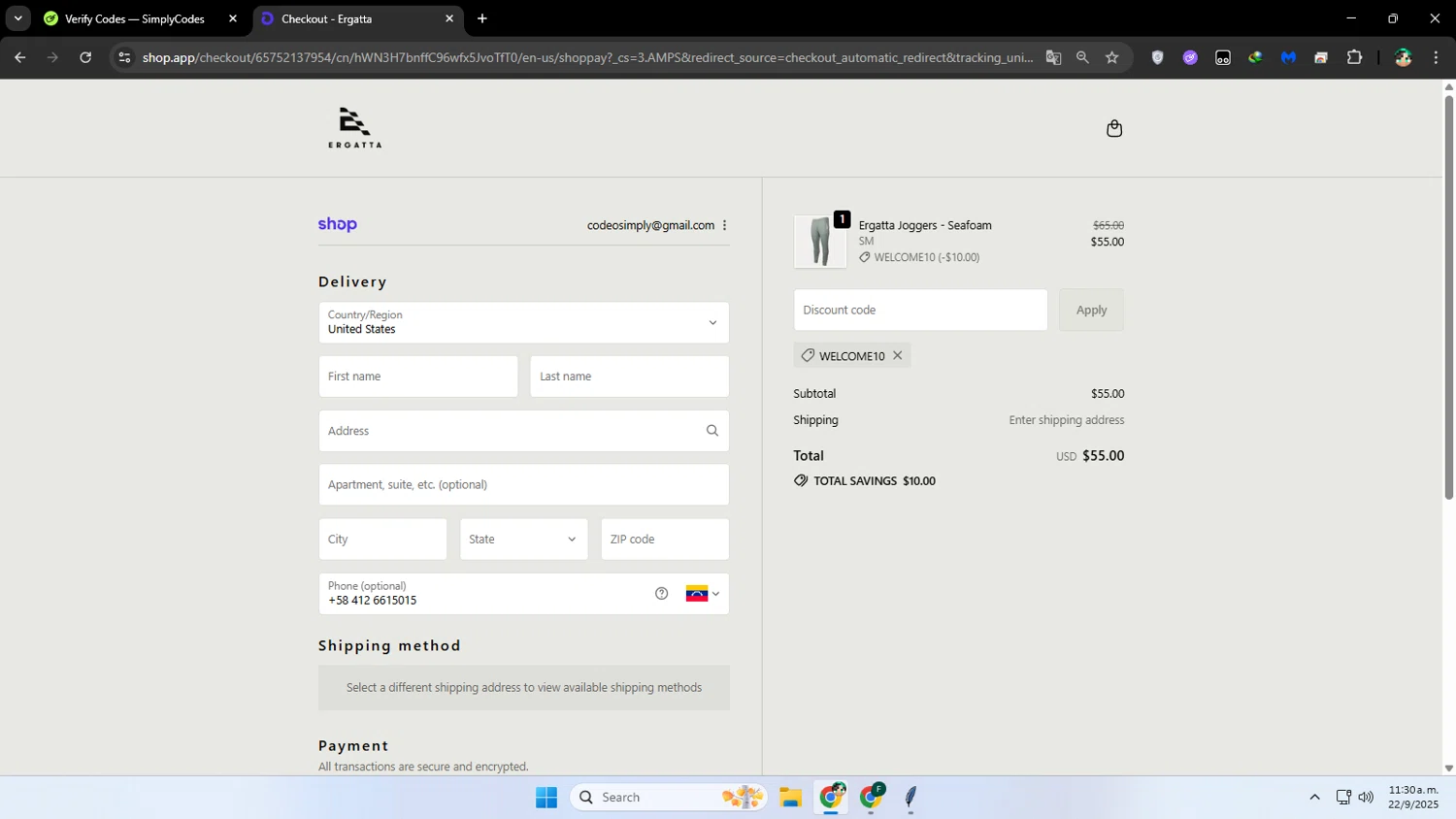
Task: Click the browser address bar URL
Action: click(x=587, y=57)
